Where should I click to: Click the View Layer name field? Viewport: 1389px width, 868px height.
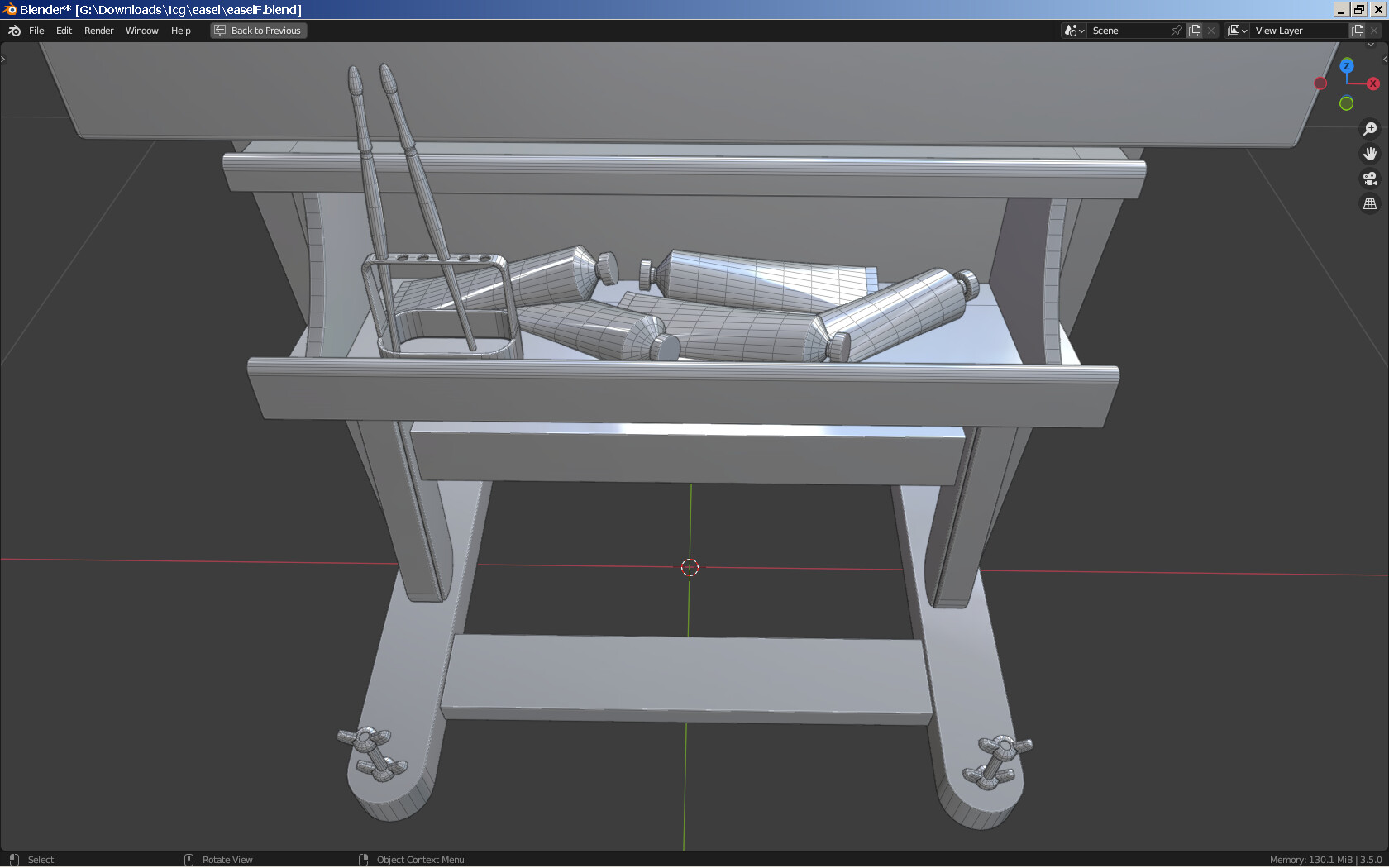[x=1299, y=31]
